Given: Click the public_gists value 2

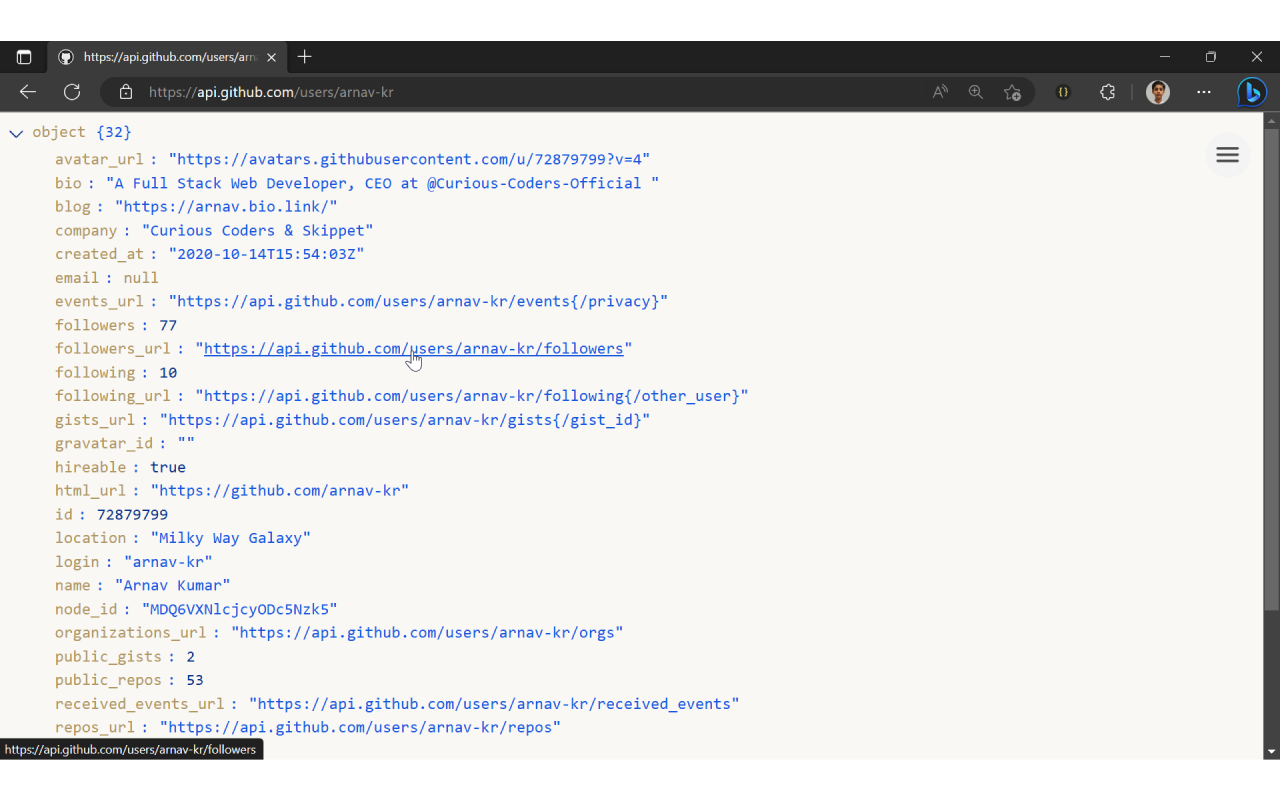Looking at the screenshot, I should 190,656.
